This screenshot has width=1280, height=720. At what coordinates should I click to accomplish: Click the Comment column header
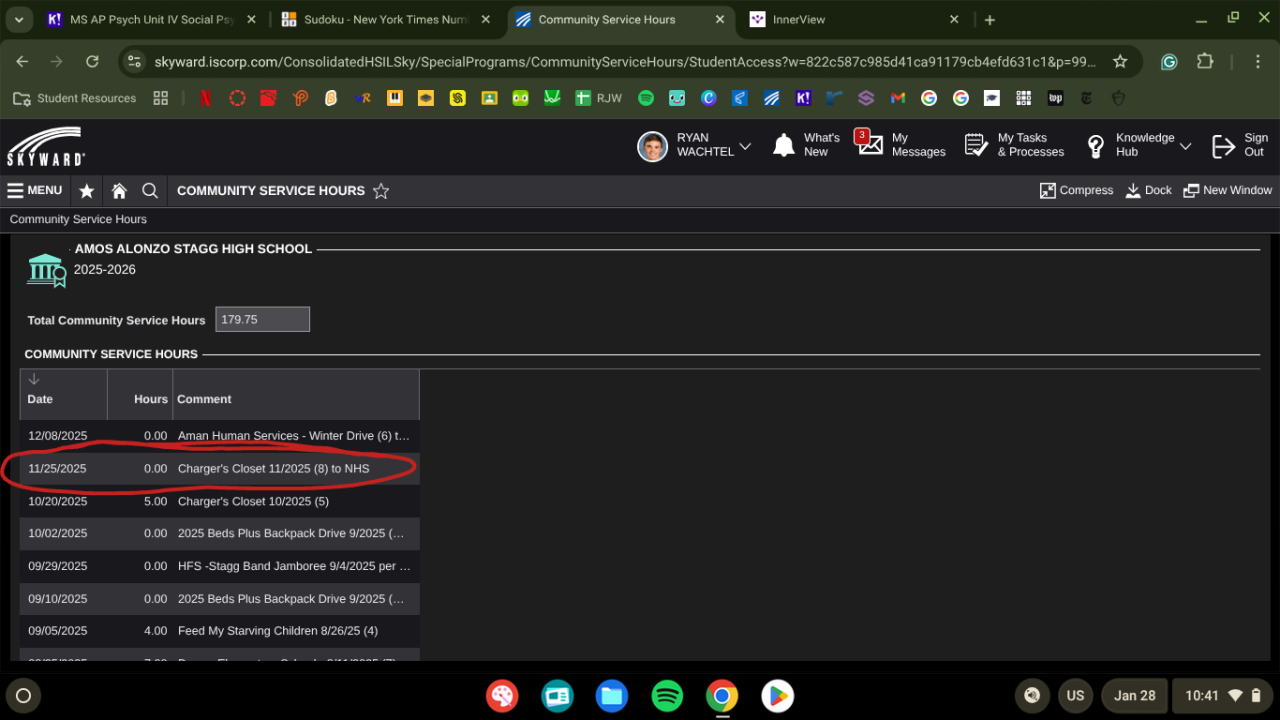[x=296, y=394]
